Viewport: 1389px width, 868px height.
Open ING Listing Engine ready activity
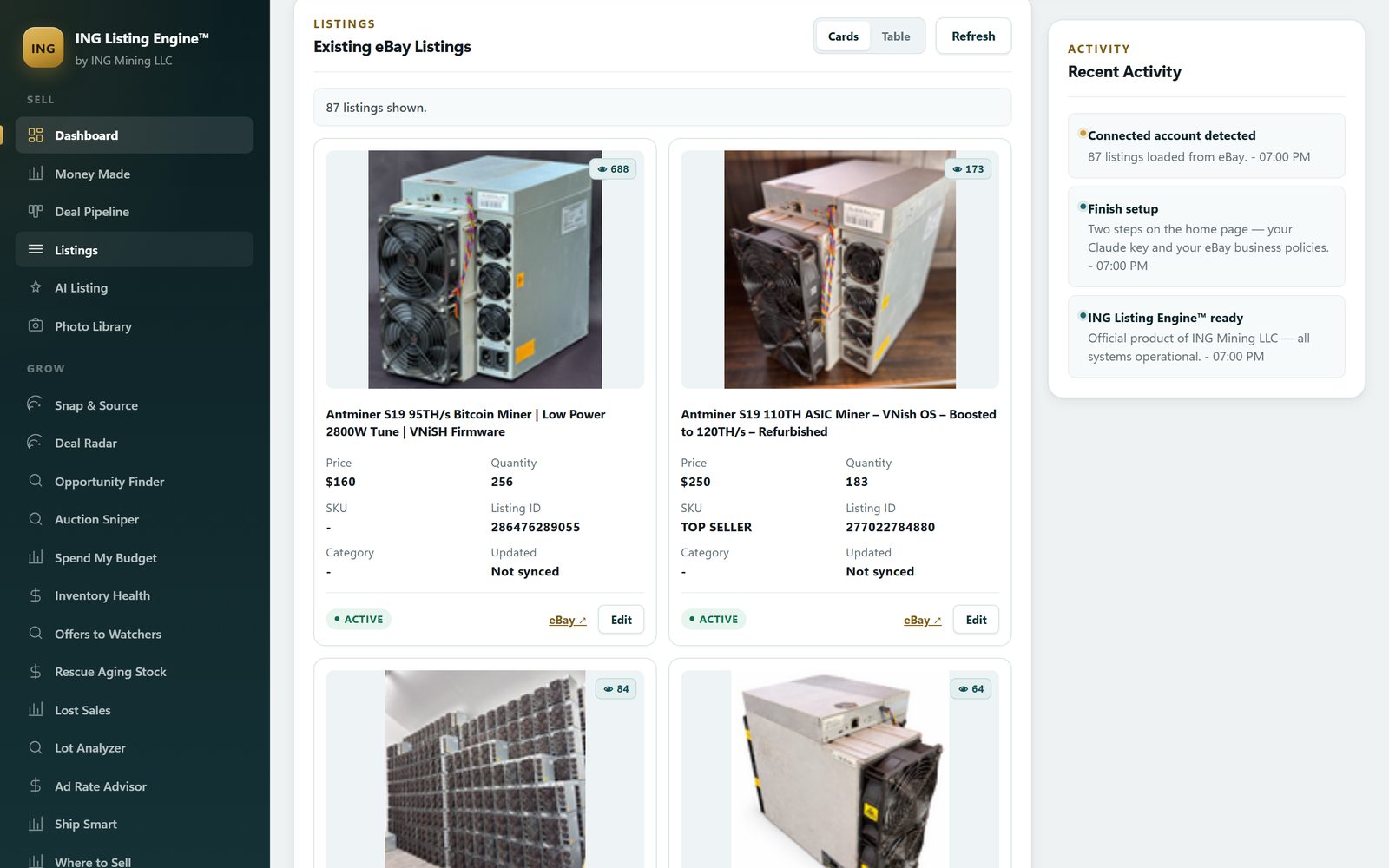1207,337
